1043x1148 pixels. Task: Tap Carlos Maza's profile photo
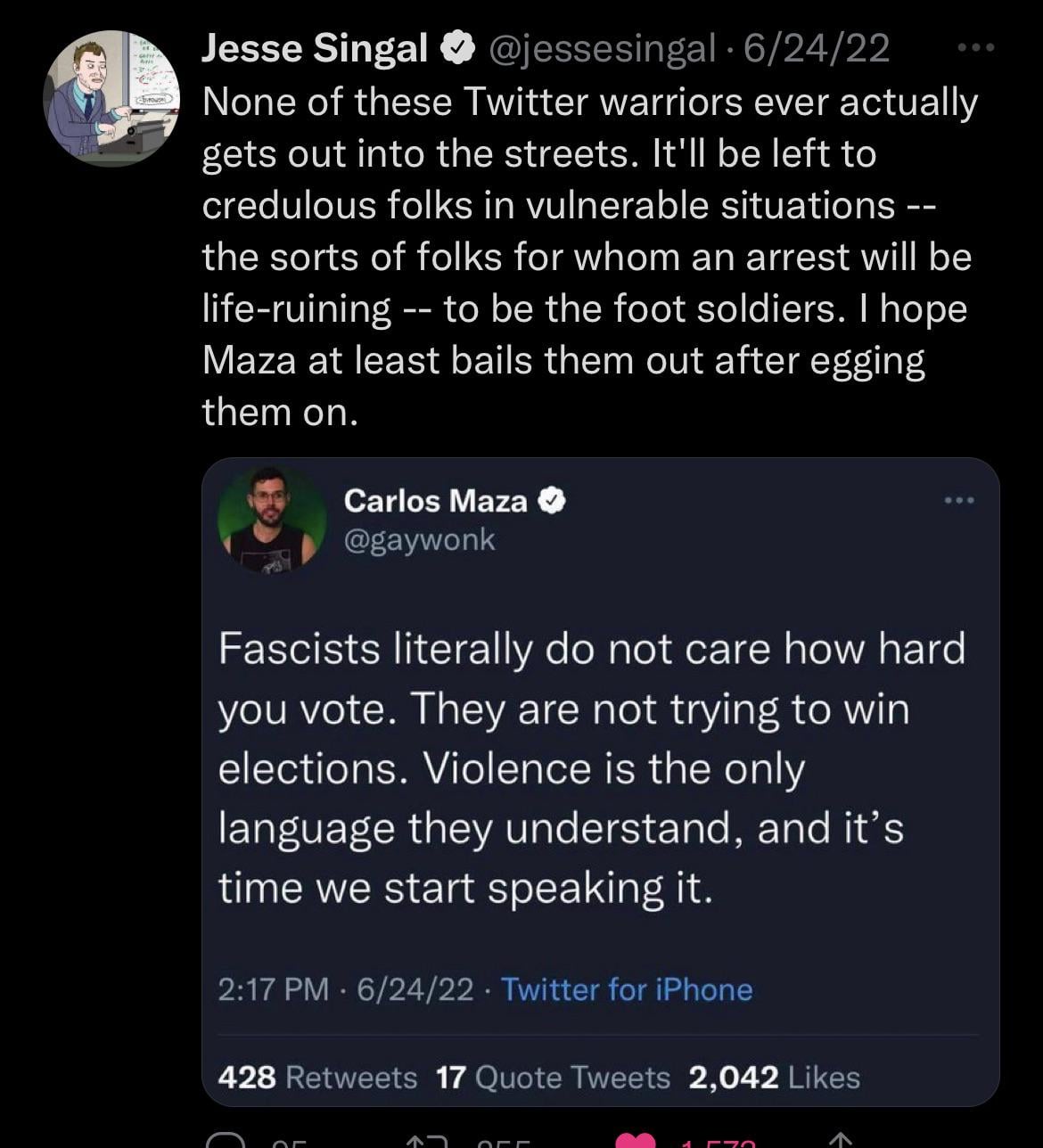click(x=273, y=520)
